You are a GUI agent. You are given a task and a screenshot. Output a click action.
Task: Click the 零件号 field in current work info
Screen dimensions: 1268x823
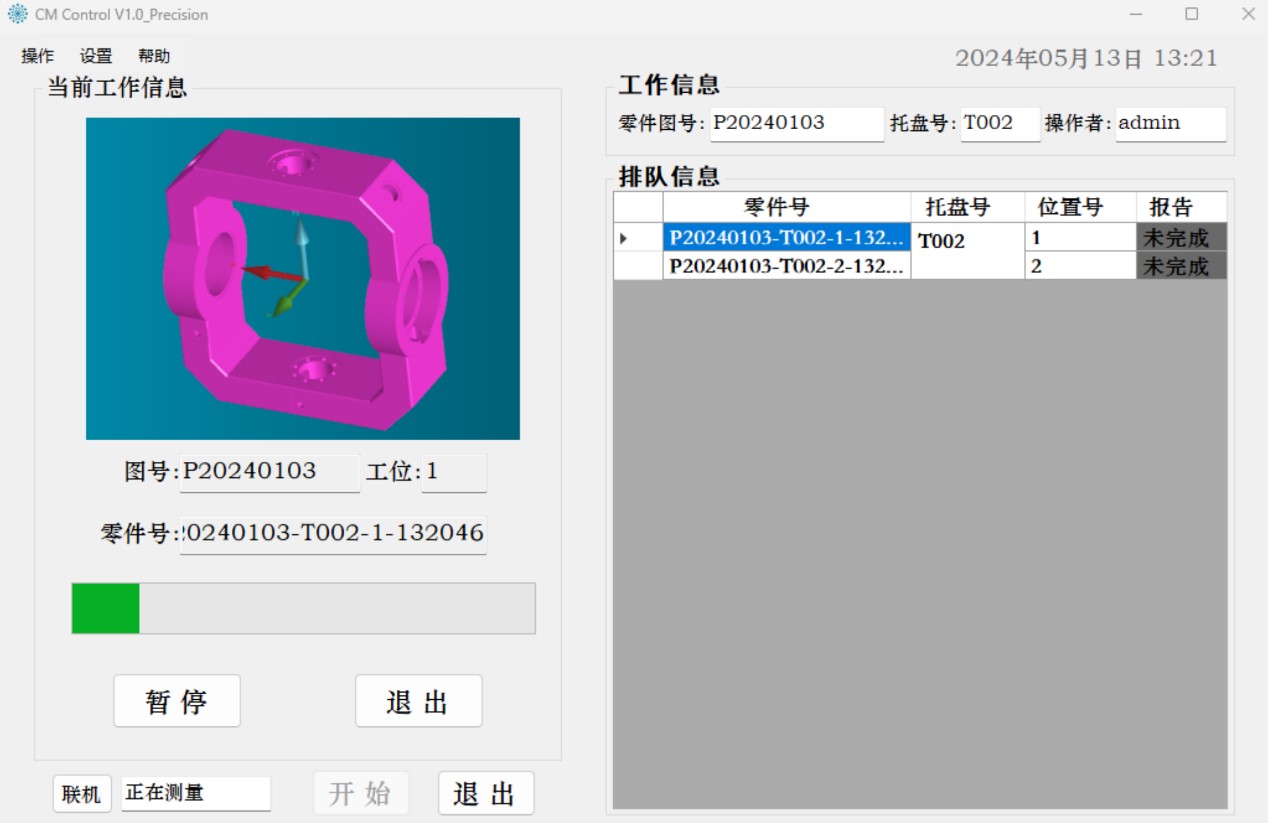point(333,534)
